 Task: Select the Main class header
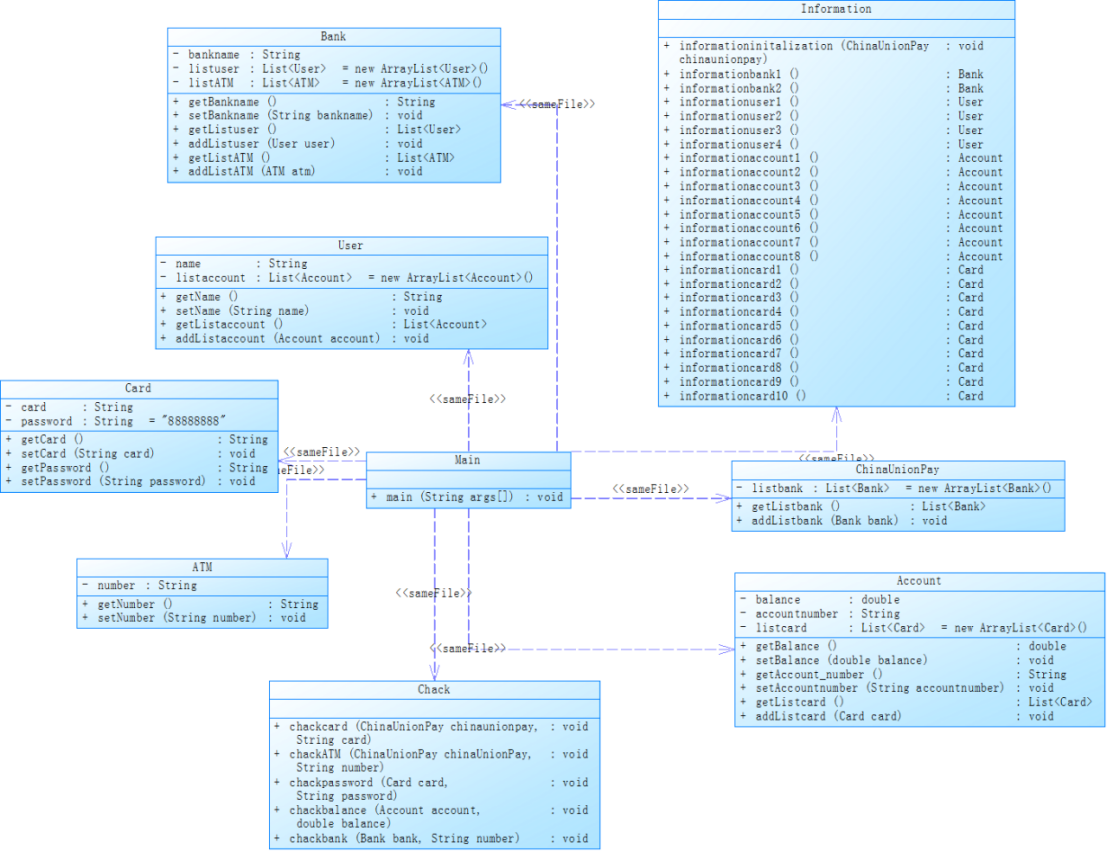(468, 461)
